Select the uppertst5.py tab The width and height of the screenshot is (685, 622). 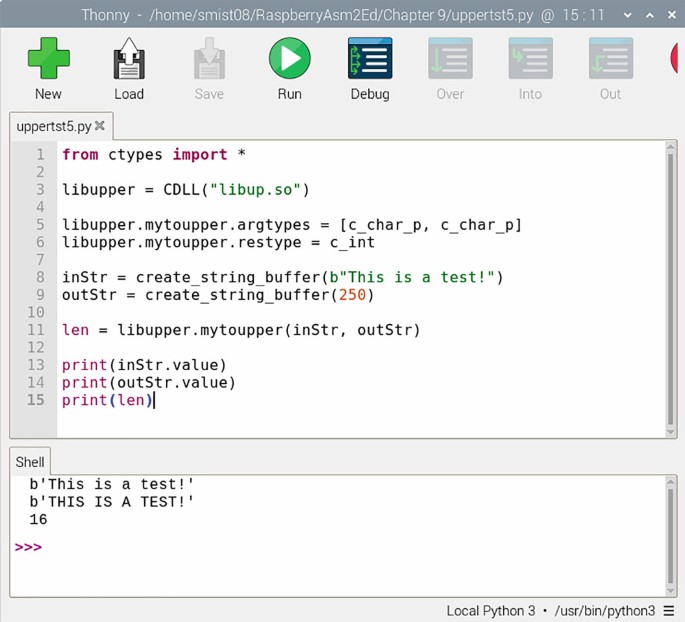pos(54,126)
